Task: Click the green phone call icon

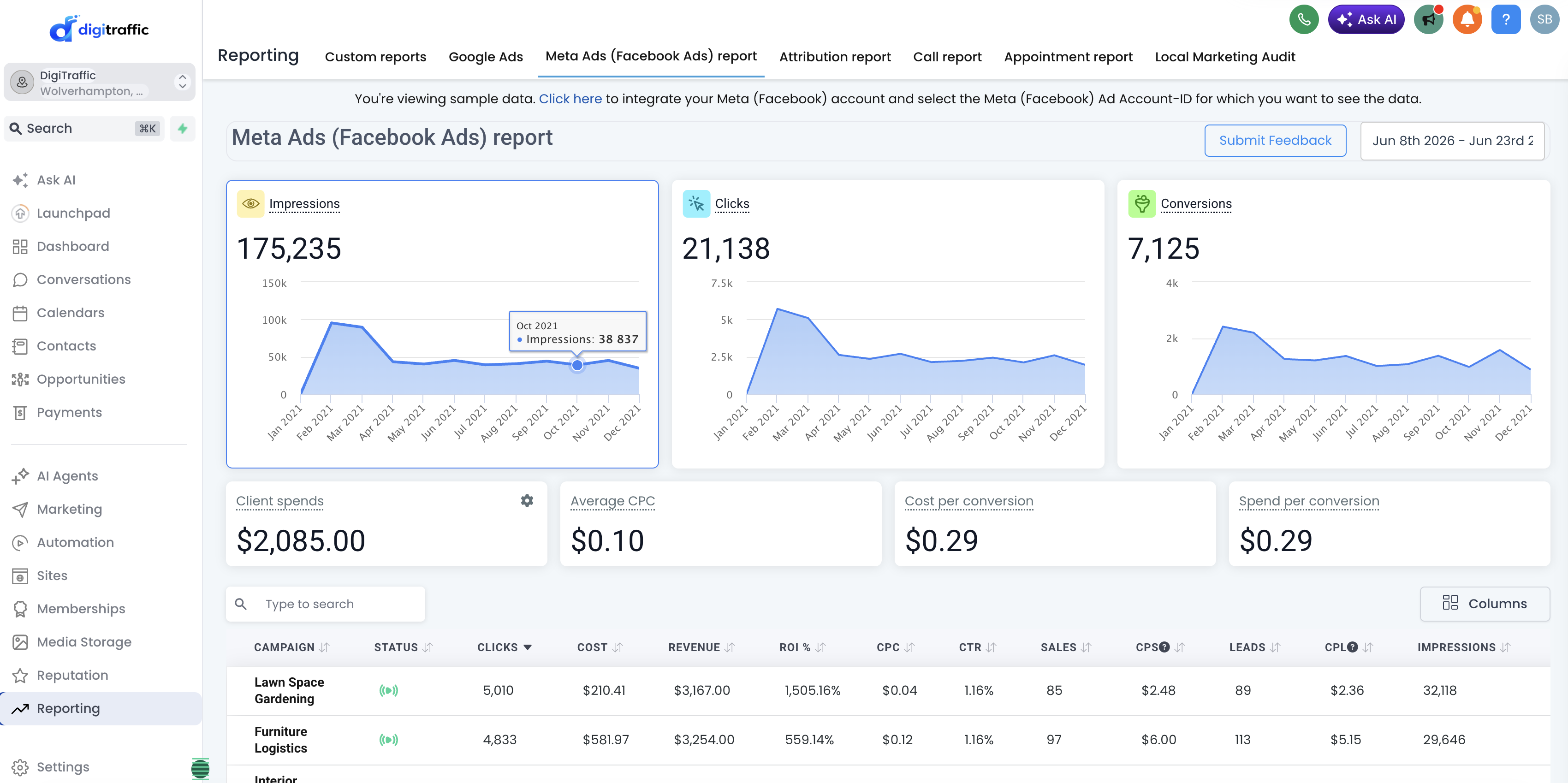Action: pyautogui.click(x=1303, y=19)
